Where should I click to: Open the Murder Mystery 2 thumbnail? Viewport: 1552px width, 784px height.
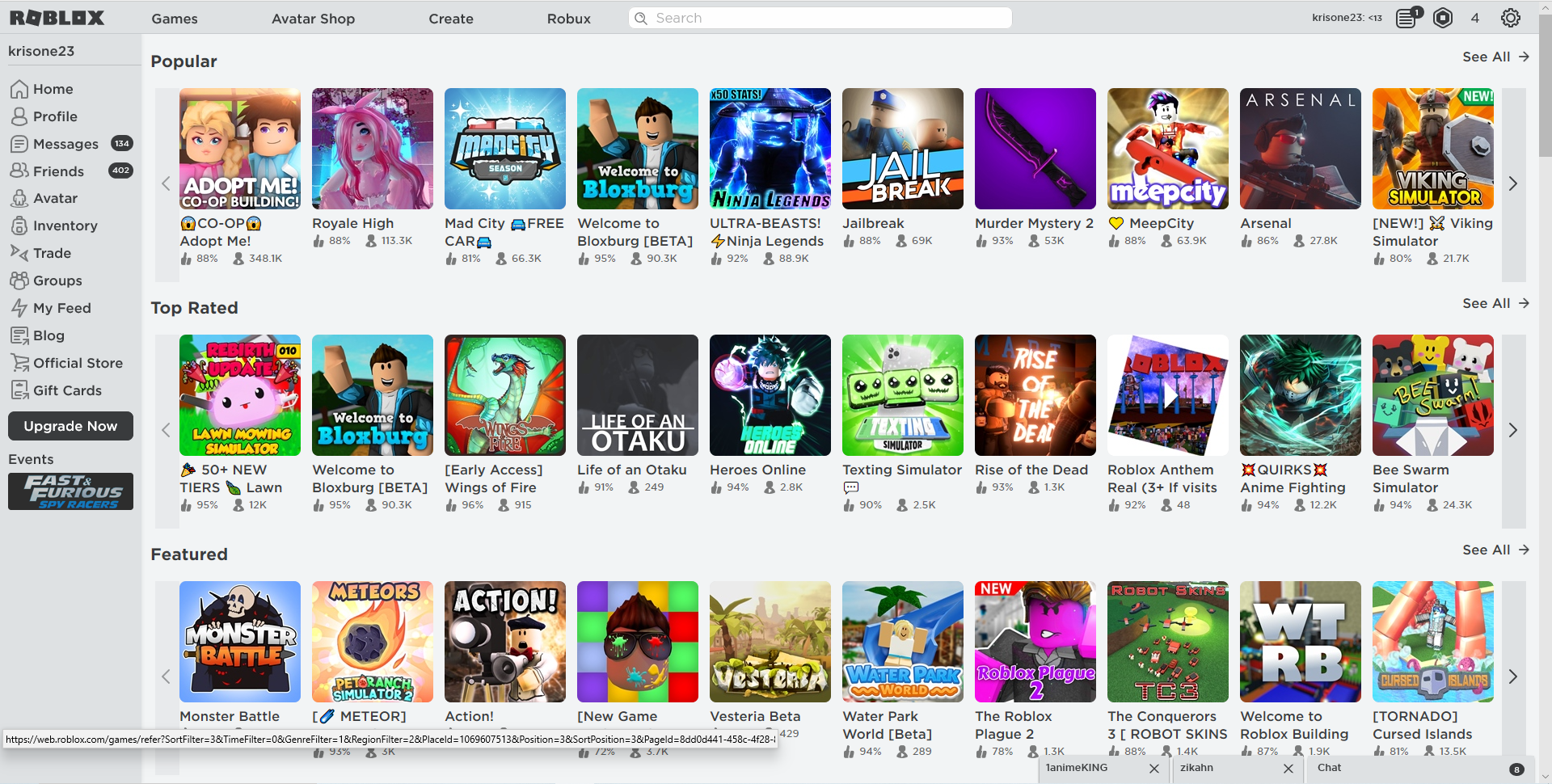pyautogui.click(x=1035, y=149)
